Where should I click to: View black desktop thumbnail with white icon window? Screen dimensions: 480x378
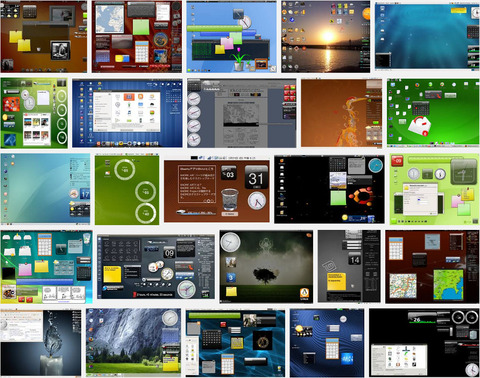coord(424,343)
